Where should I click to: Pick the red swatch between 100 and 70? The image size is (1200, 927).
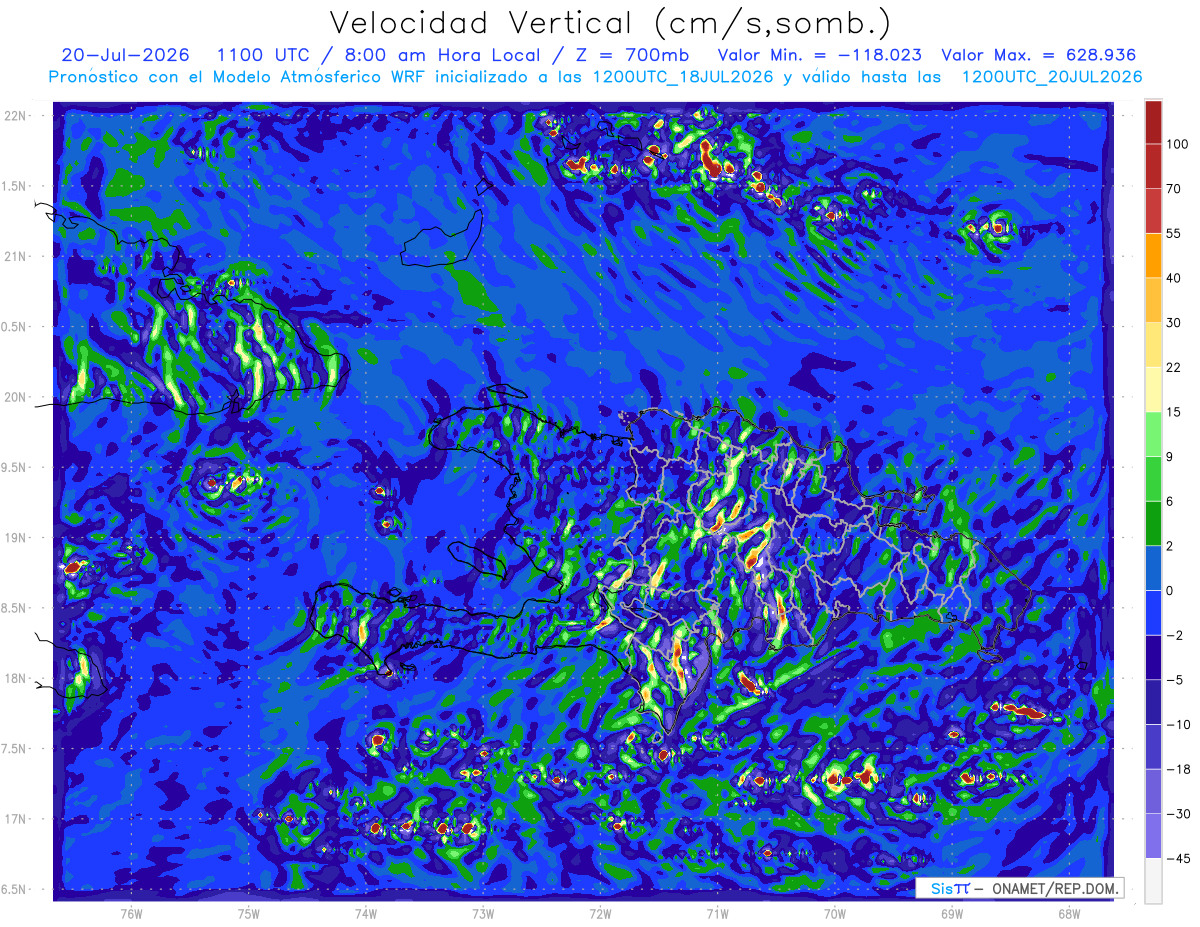1153,166
